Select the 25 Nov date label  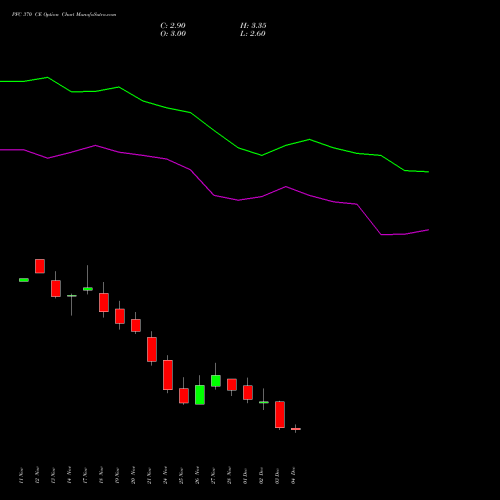[x=181, y=476]
